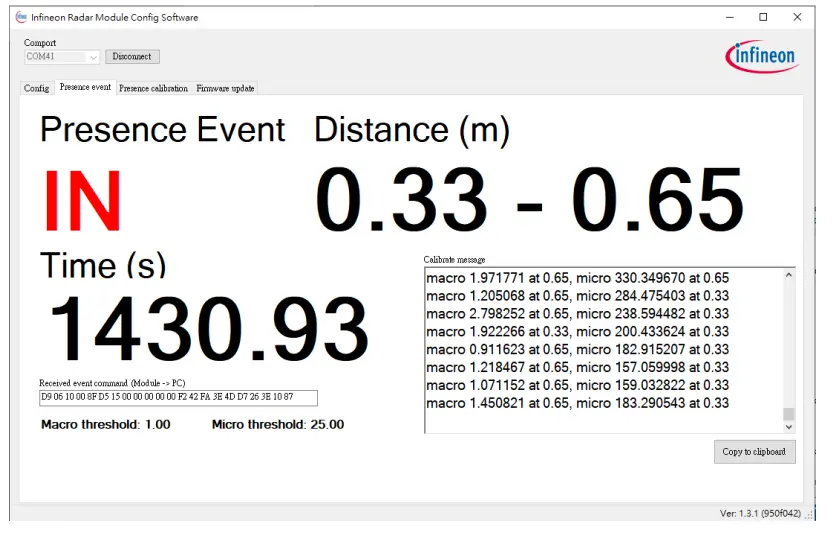Select log line with macro 1.922266
837x537 pixels.
tap(578, 332)
